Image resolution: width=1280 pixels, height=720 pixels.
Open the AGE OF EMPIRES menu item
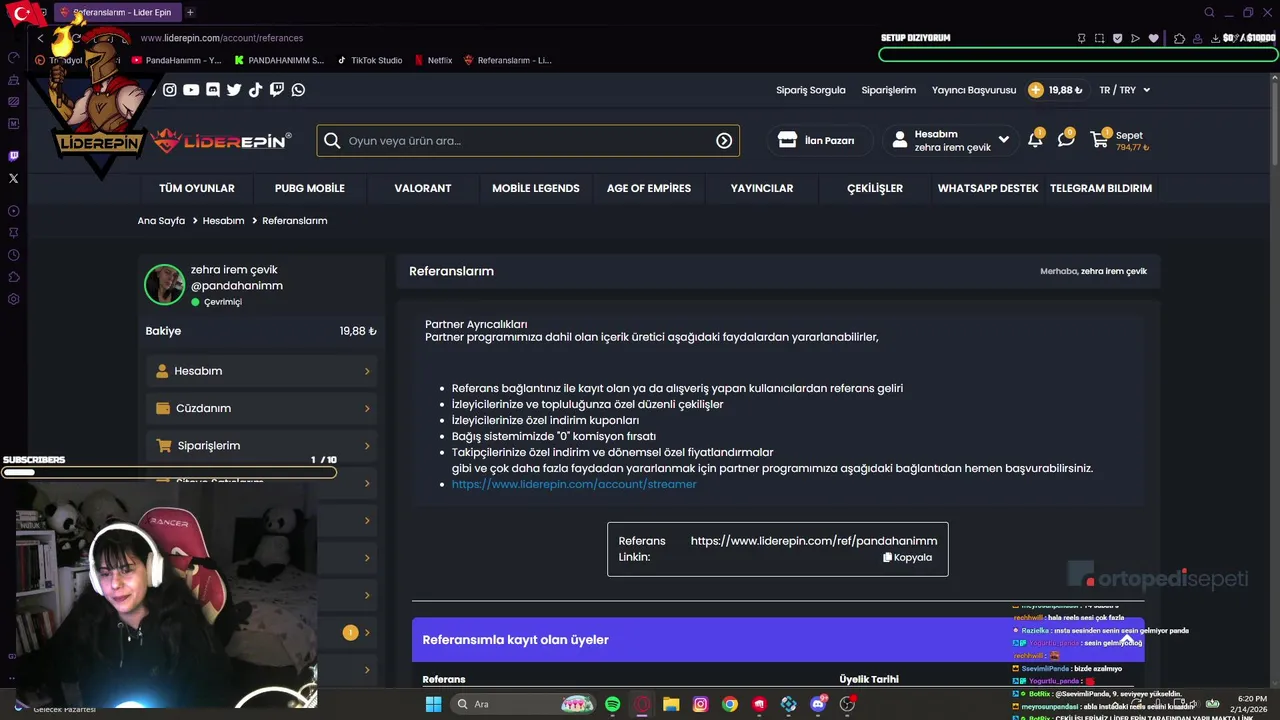click(649, 188)
